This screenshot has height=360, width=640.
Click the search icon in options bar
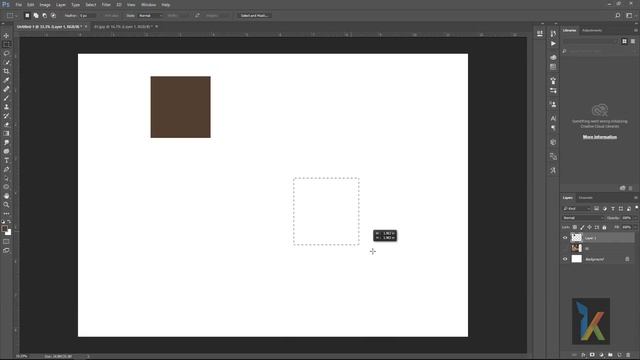tap(618, 16)
